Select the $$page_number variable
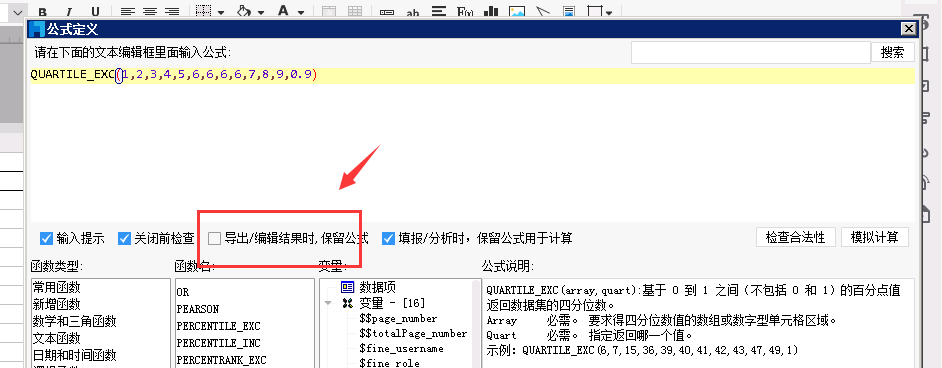Viewport: 942px width, 368px height. (398, 318)
